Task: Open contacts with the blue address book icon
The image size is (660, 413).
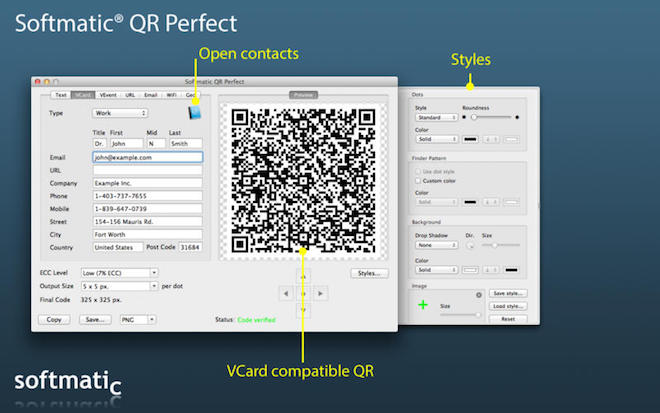Action: coord(194,112)
